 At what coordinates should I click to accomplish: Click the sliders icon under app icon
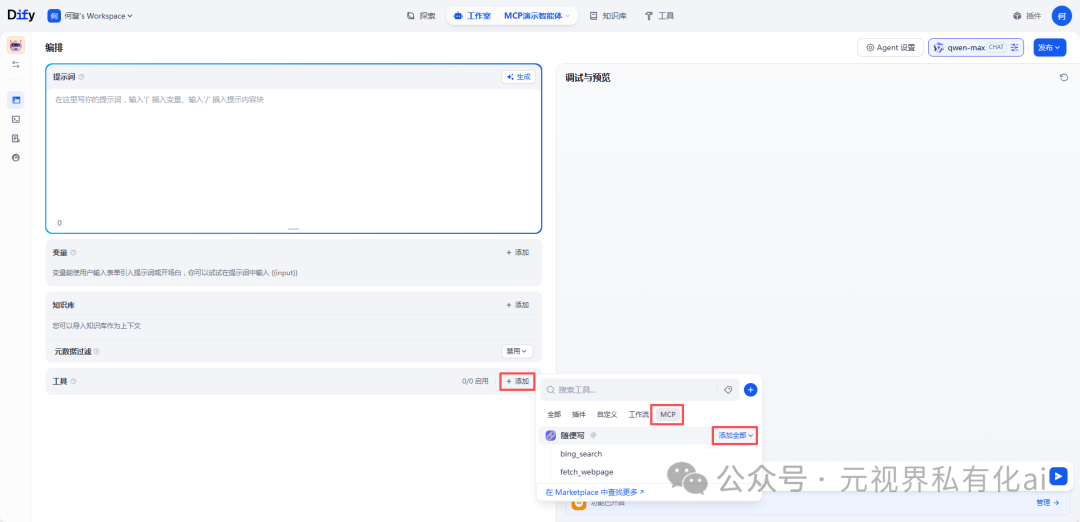(x=16, y=64)
